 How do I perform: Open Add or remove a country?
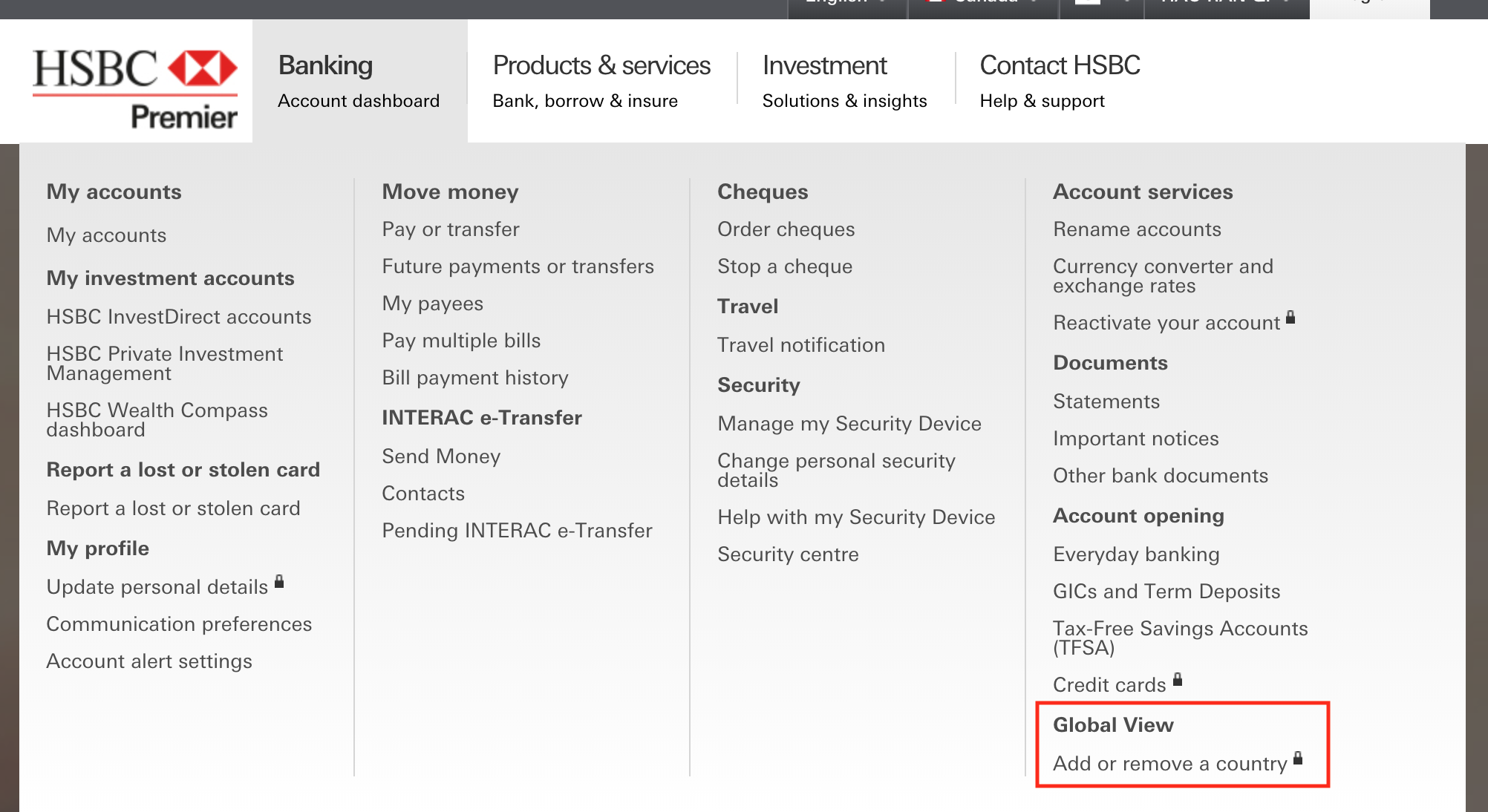pos(1169,763)
